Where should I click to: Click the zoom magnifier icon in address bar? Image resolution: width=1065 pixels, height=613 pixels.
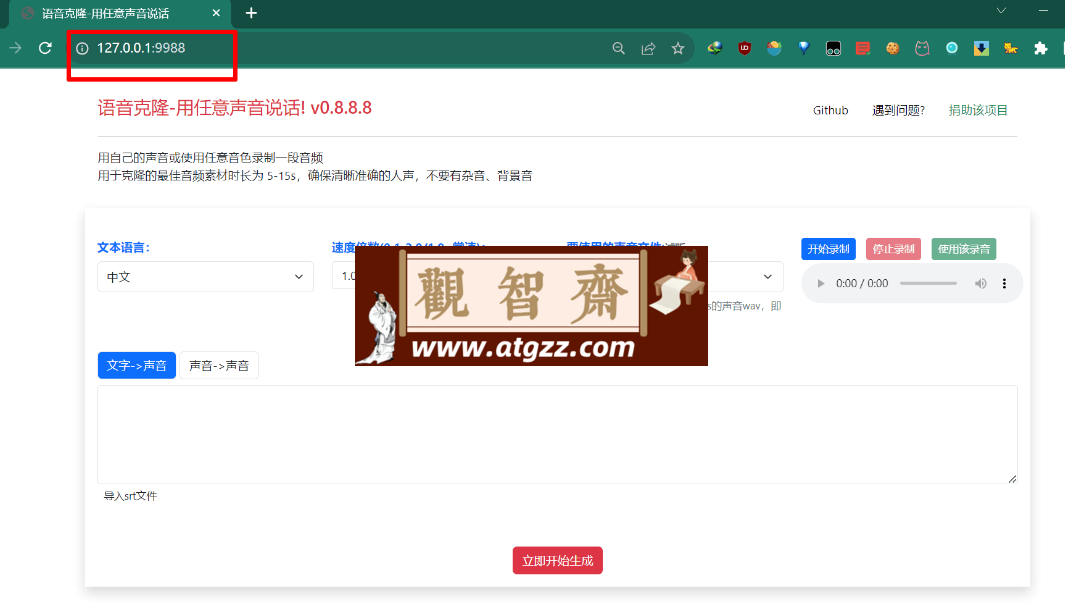tap(618, 48)
